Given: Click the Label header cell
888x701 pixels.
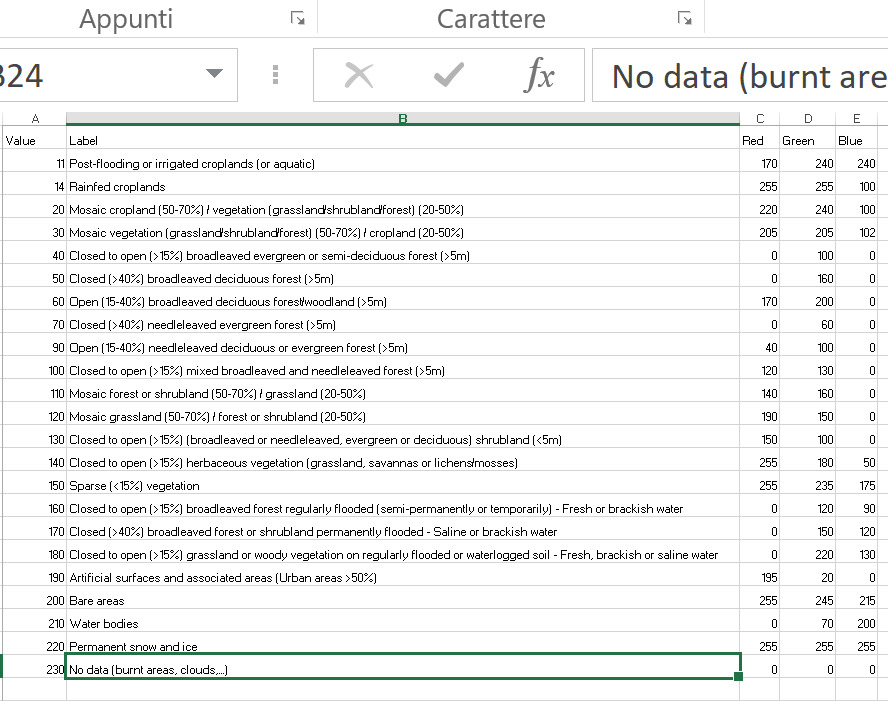Looking at the screenshot, I should click(x=403, y=140).
